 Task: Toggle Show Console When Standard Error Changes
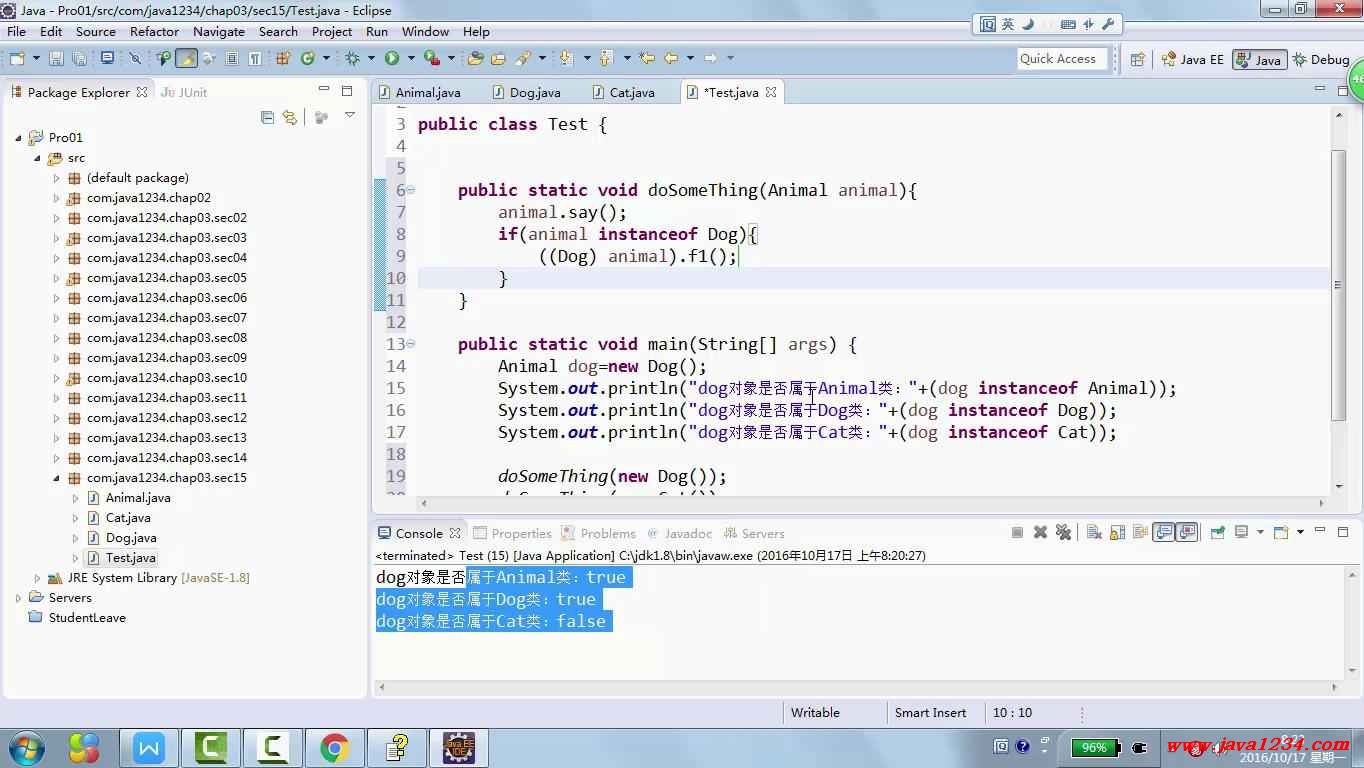1187,532
